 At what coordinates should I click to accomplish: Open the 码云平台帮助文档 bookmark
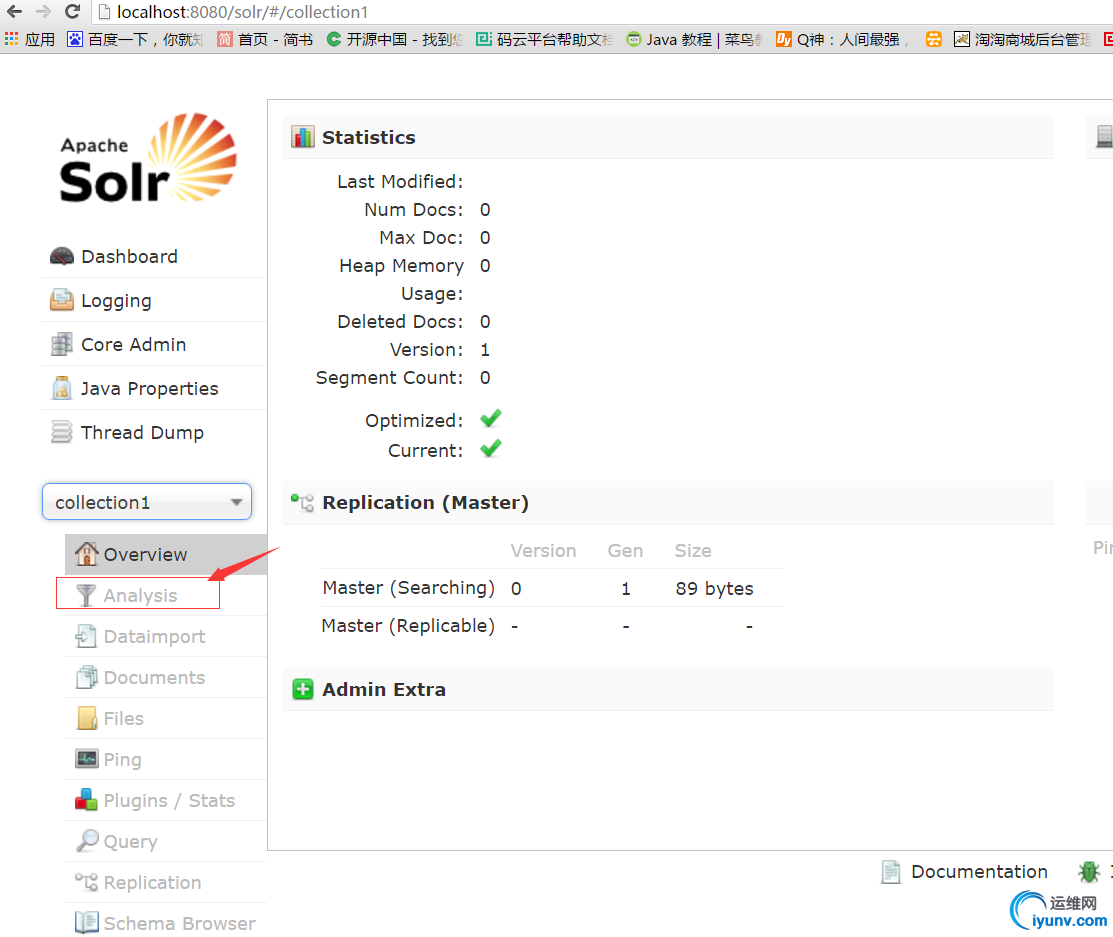pos(544,39)
